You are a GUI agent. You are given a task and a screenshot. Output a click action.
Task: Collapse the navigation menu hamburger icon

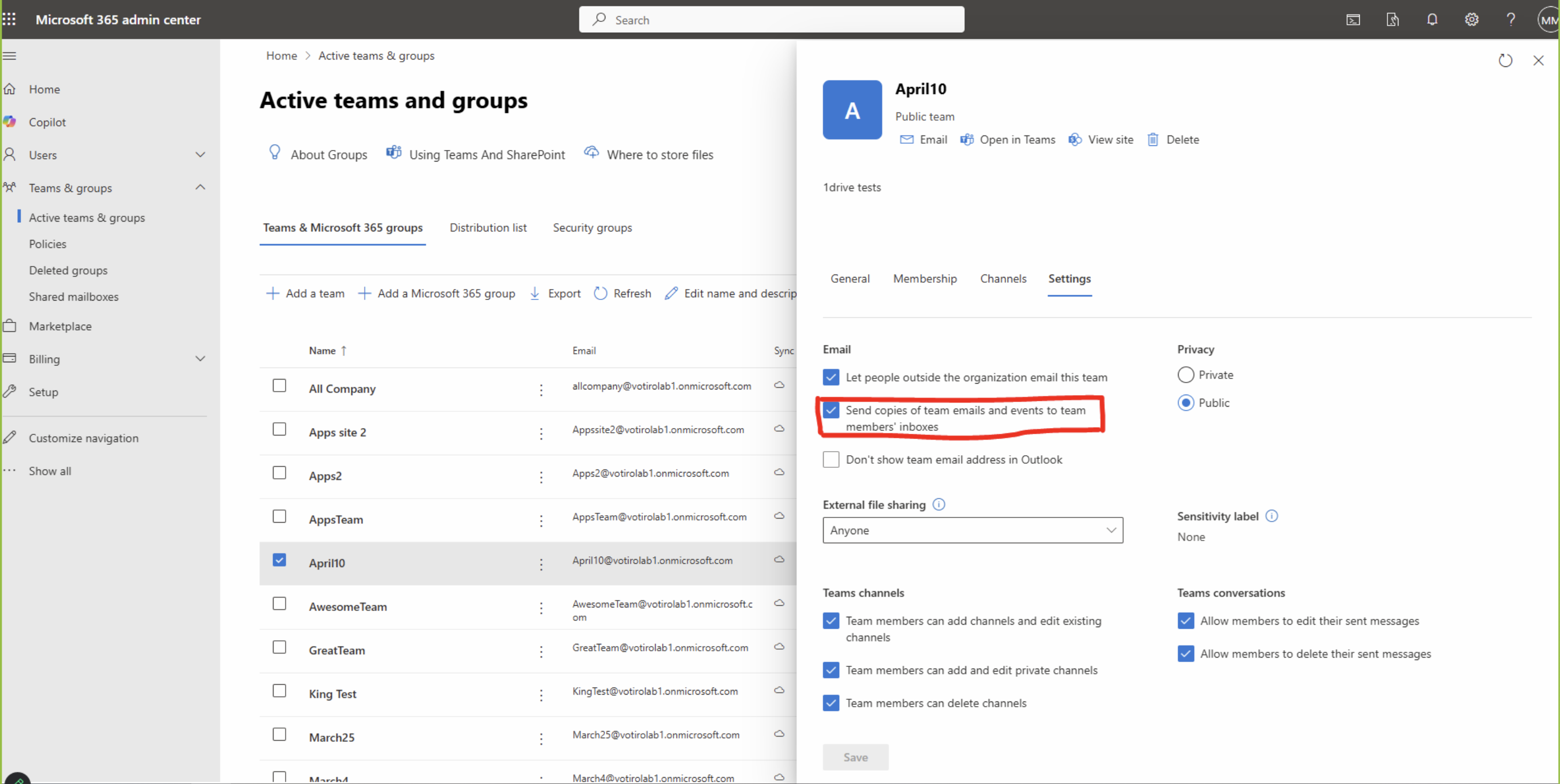[x=10, y=56]
